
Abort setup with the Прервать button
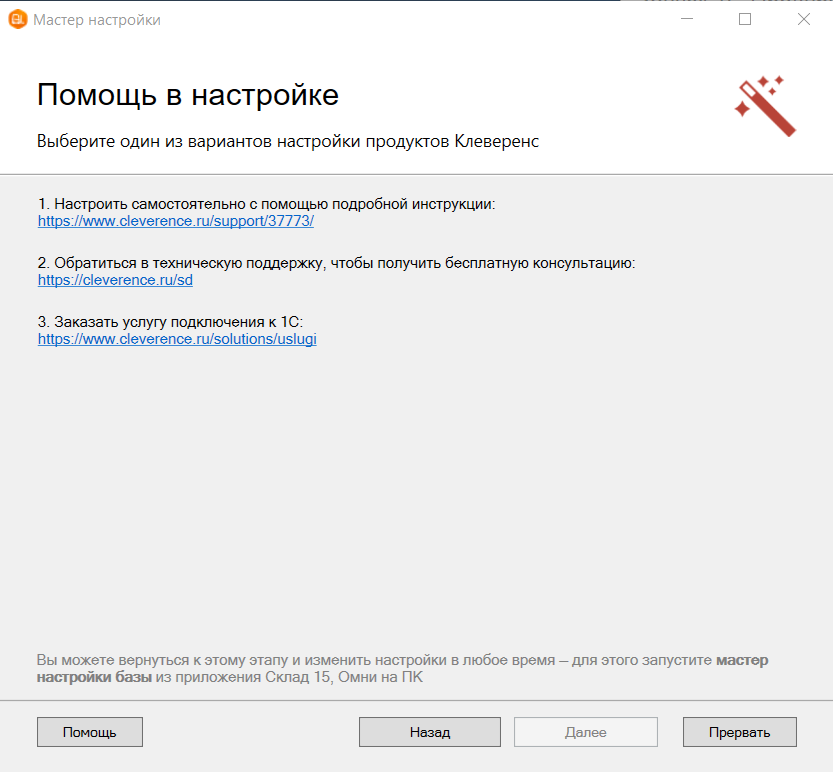tap(740, 732)
